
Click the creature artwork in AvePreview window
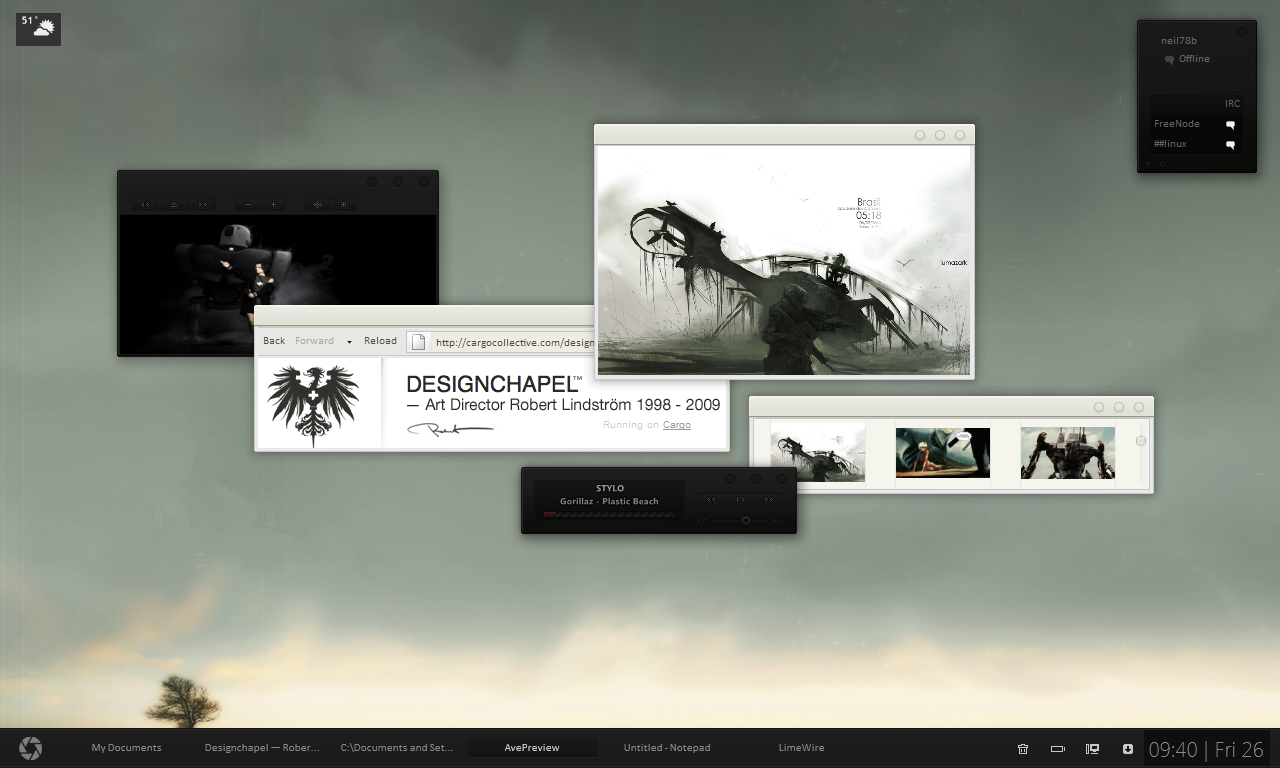pos(784,262)
